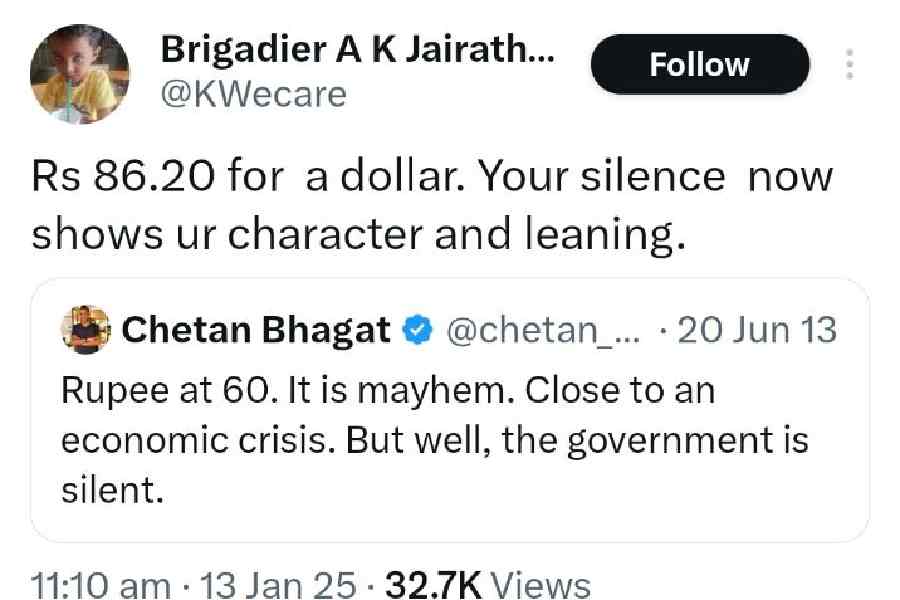Click the 11:10 am tweet timestamp
Image resolution: width=900 pixels, height=600 pixels.
coord(99,584)
